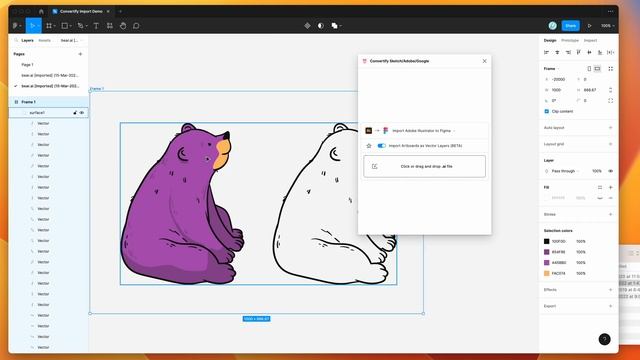Click the search icon in Layers panel

pos(16,40)
